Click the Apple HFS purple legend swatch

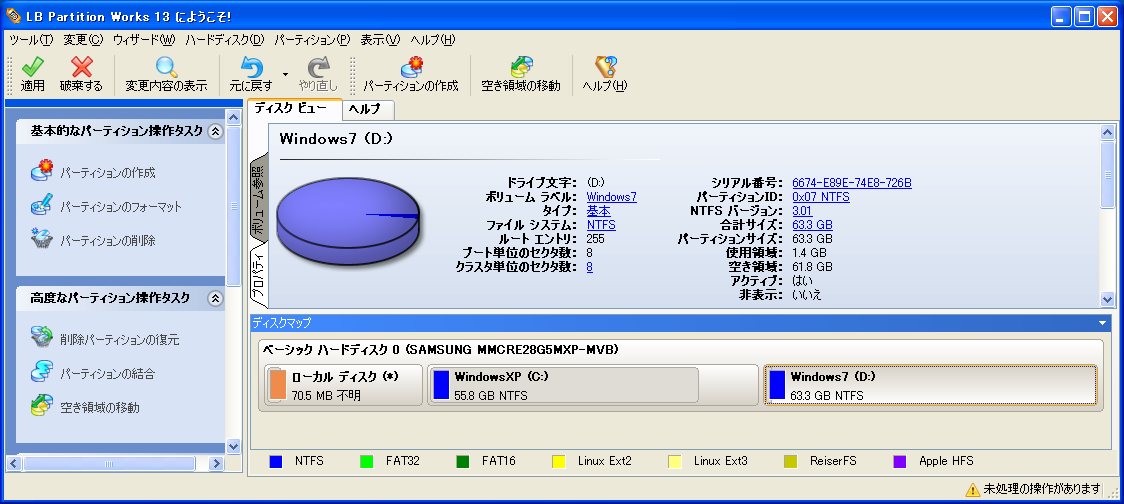(900, 462)
